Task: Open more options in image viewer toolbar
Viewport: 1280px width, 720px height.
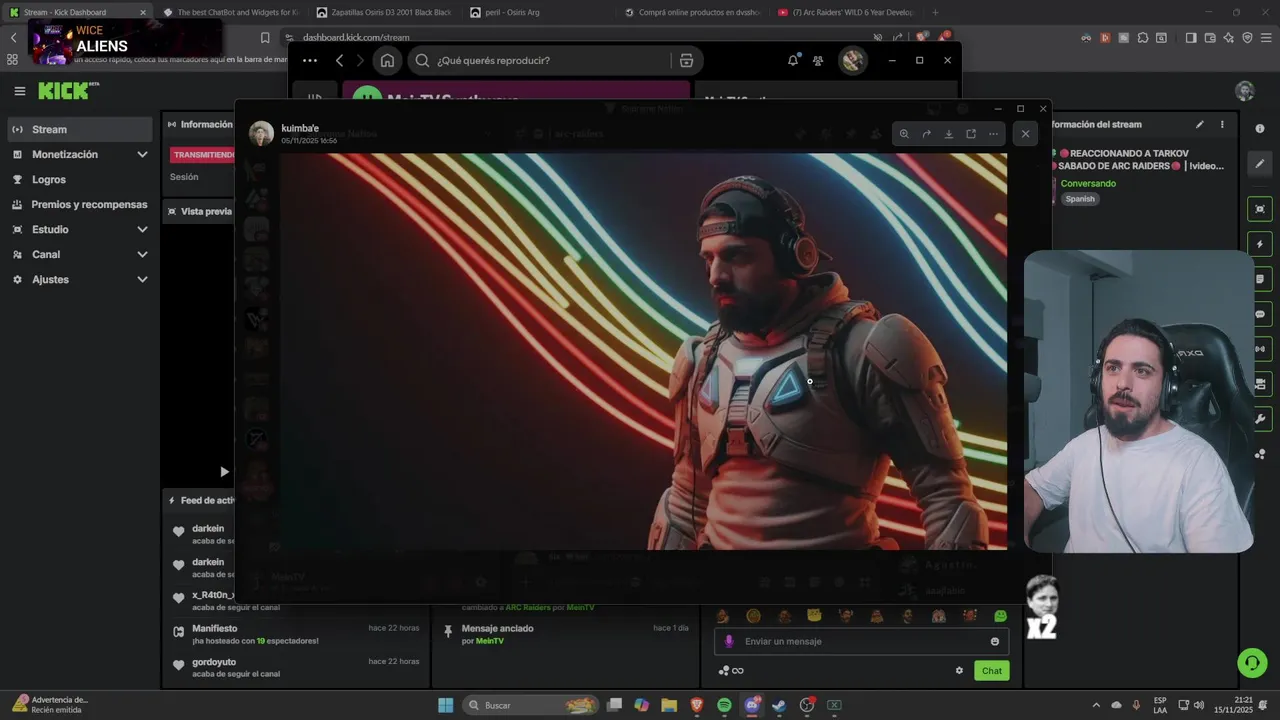Action: pos(993,134)
